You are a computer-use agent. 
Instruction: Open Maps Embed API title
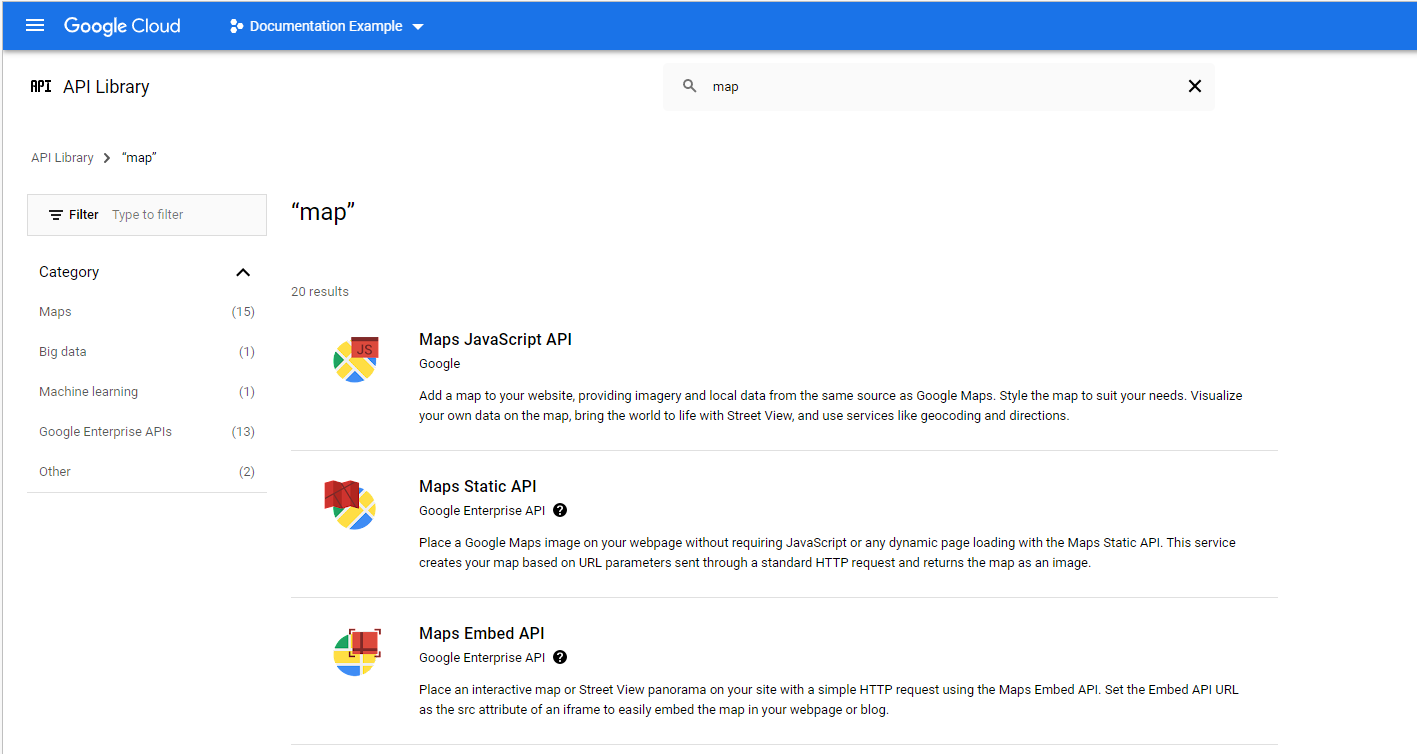[x=481, y=633]
